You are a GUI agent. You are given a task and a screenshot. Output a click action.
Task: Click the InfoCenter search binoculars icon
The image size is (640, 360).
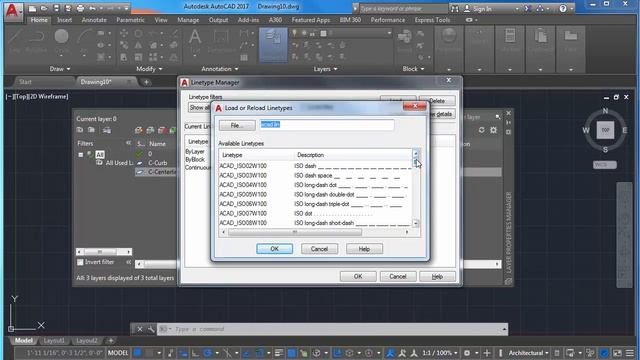(x=455, y=9)
